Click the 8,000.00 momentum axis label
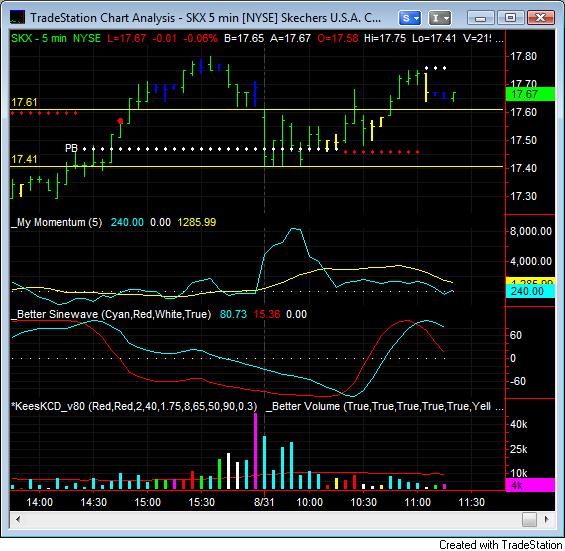This screenshot has width=565, height=551. (x=531, y=231)
